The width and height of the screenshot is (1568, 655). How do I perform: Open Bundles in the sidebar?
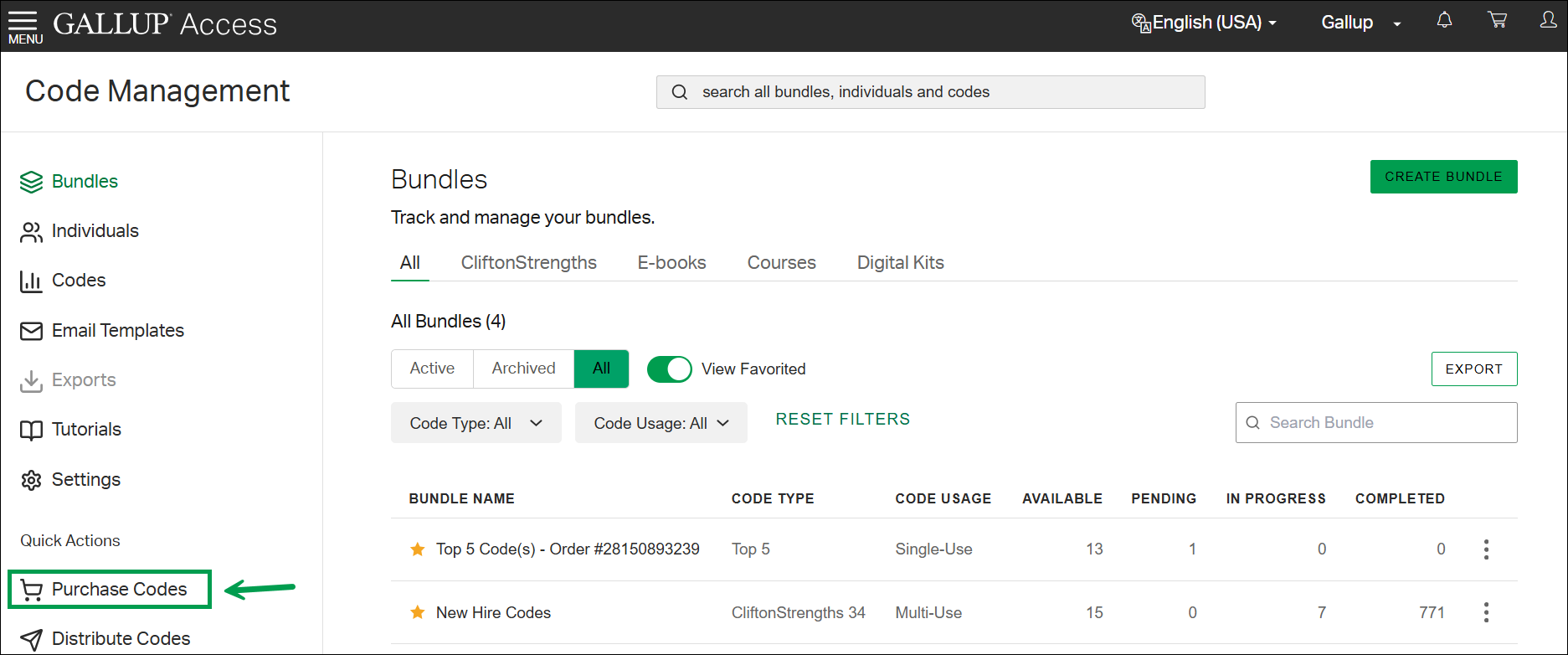tap(85, 182)
